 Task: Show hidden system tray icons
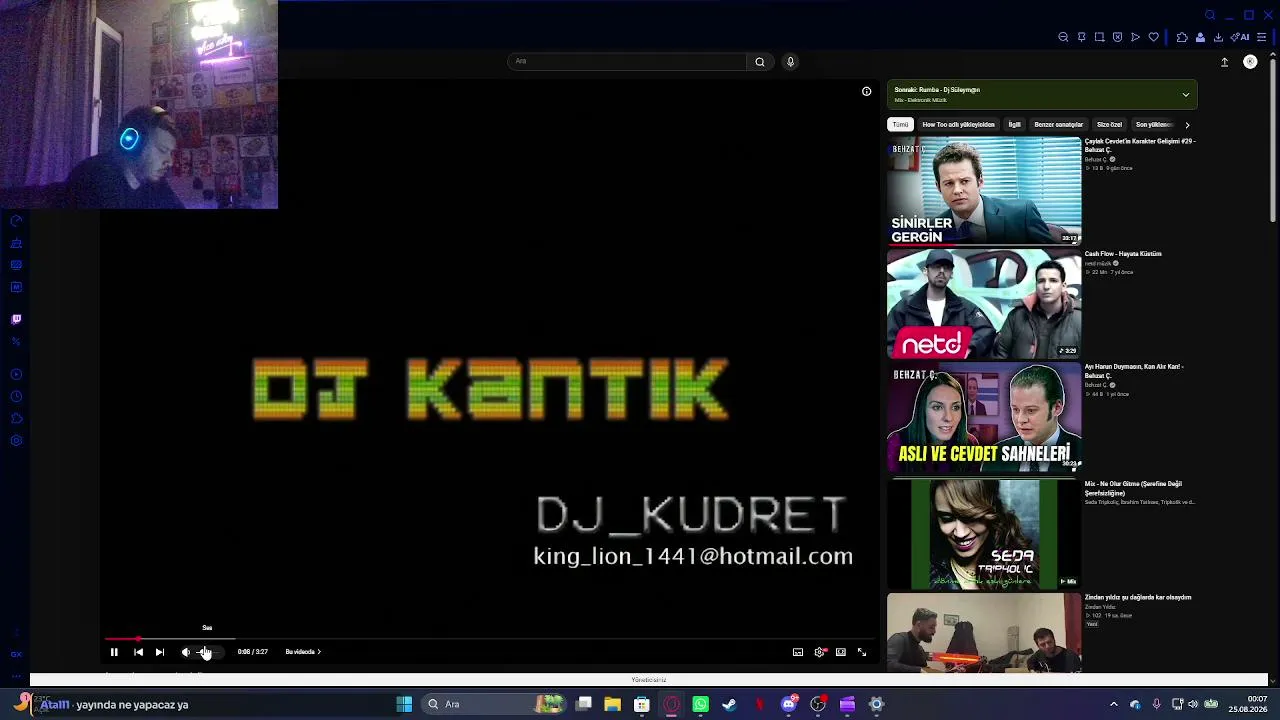[1114, 704]
